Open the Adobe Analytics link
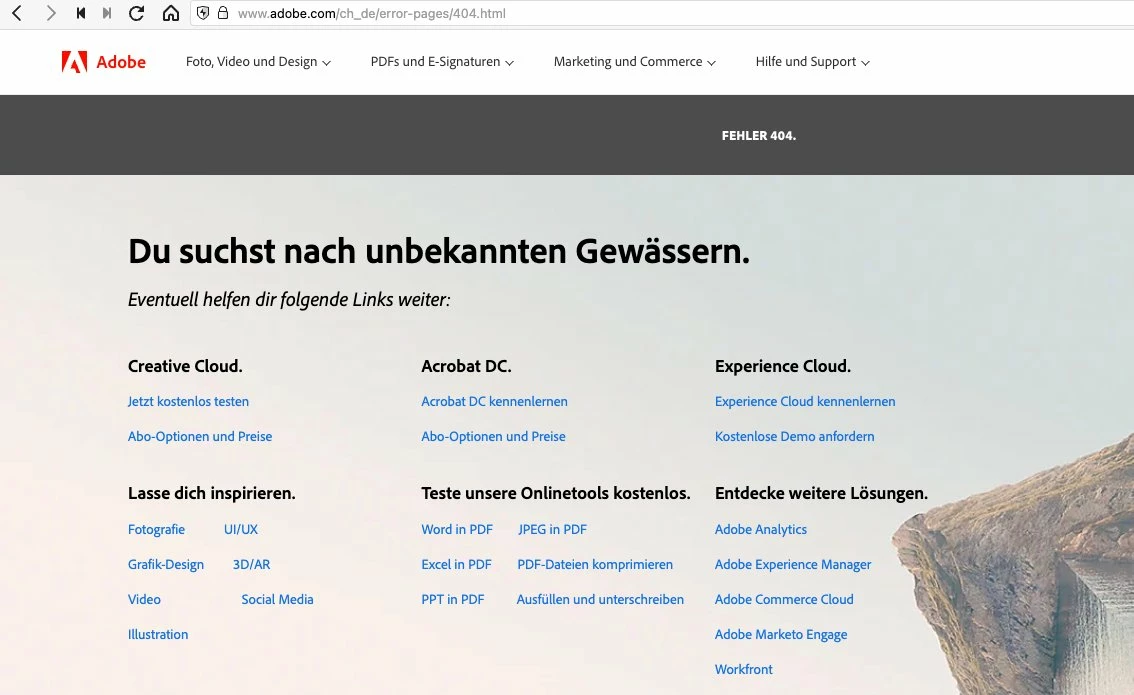The height and width of the screenshot is (695, 1134). pos(760,529)
